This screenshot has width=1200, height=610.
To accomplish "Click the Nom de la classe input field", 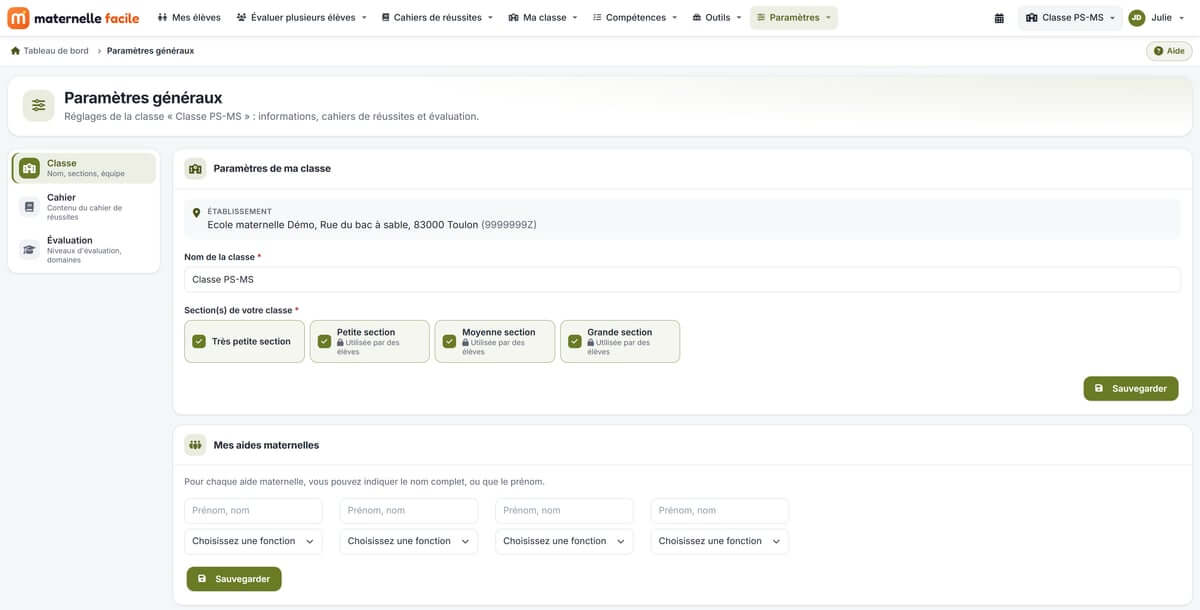I will coord(682,279).
